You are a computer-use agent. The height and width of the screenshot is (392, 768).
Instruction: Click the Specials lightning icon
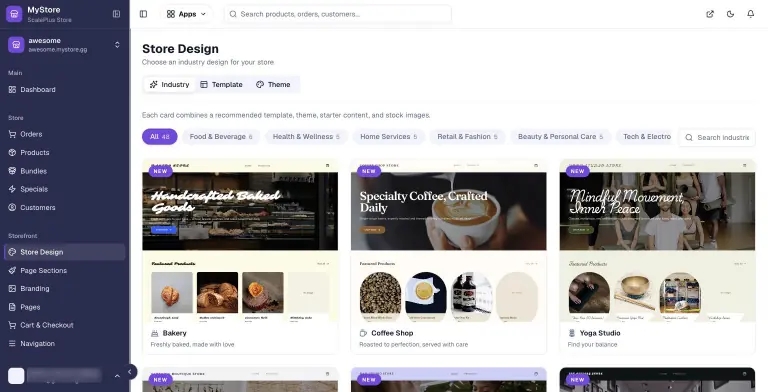coord(12,189)
